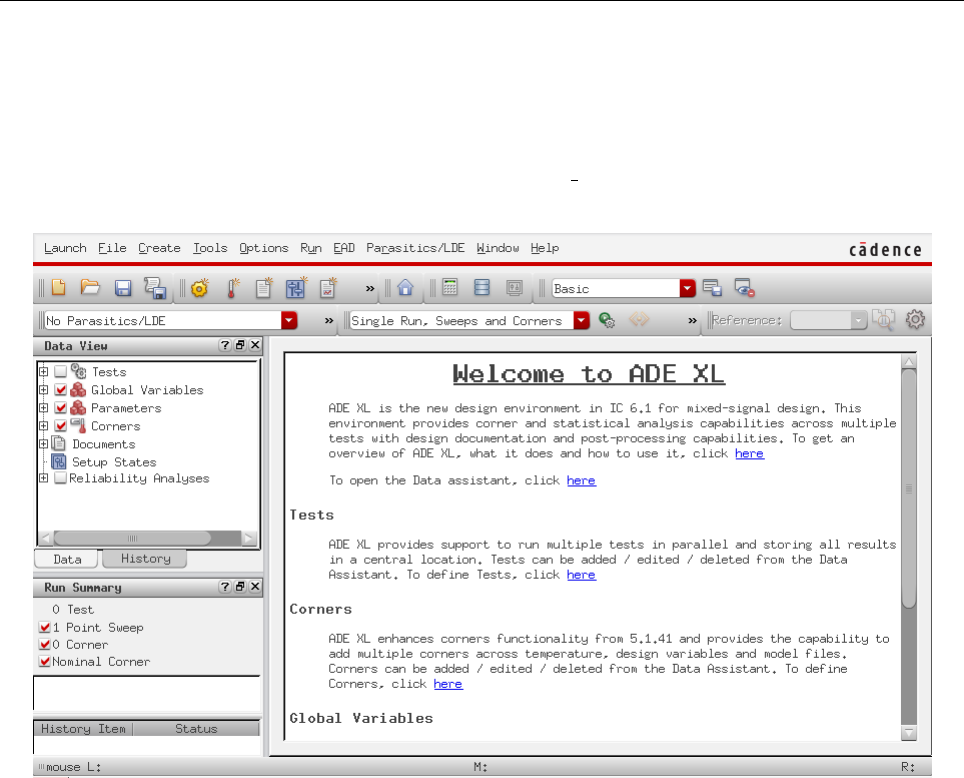Click the 'here' link for ADE XL overview

(749, 453)
